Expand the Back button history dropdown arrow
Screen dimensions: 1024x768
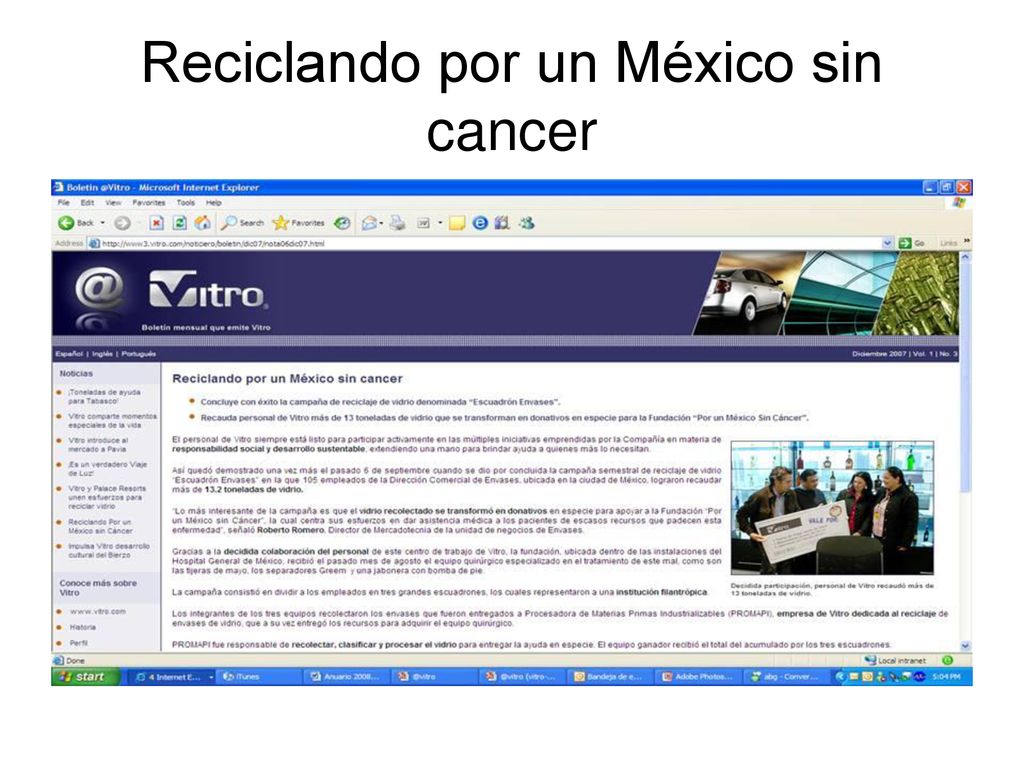pos(103,223)
